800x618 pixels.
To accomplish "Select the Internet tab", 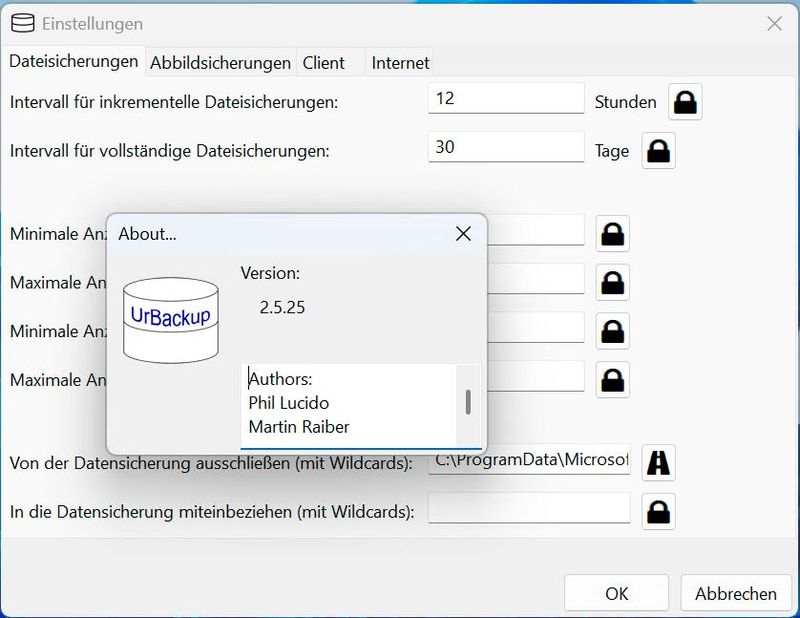I will [x=399, y=62].
